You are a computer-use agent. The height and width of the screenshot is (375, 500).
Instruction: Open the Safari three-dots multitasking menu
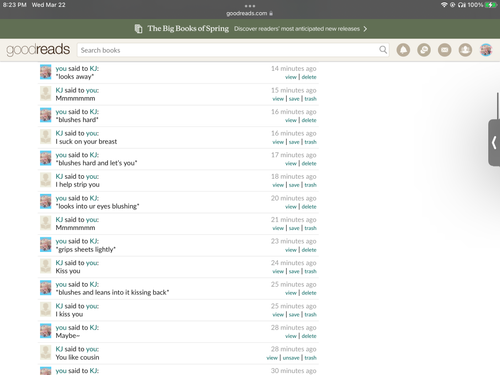point(250,6)
